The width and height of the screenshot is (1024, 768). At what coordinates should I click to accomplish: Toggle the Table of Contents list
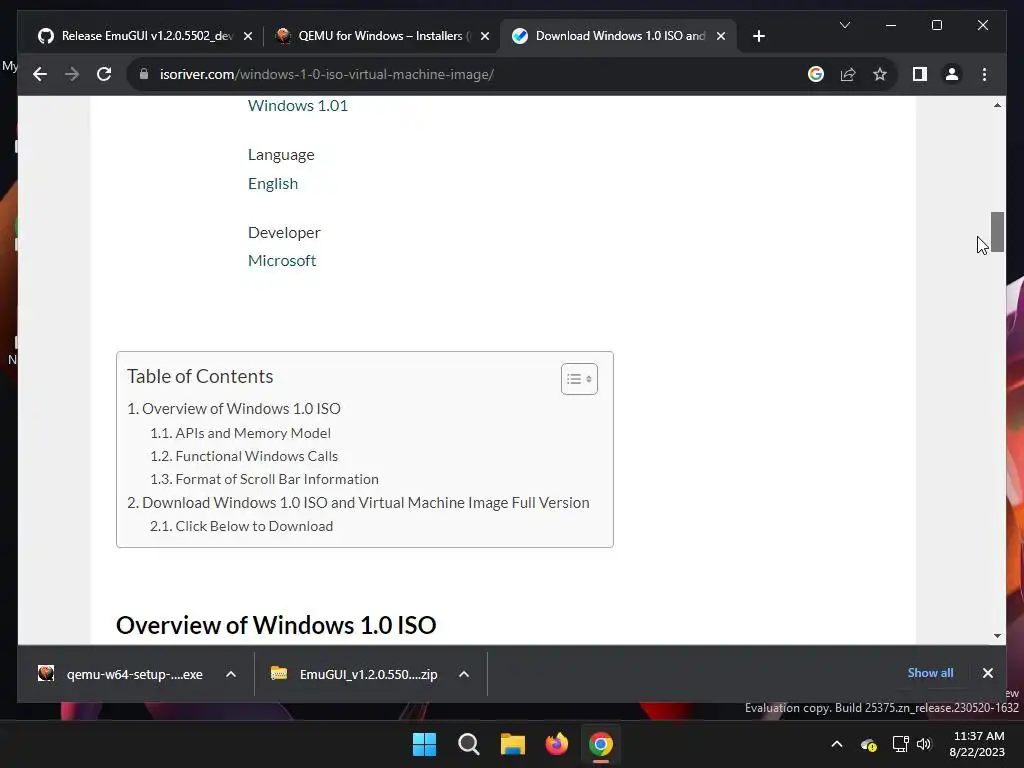point(579,379)
